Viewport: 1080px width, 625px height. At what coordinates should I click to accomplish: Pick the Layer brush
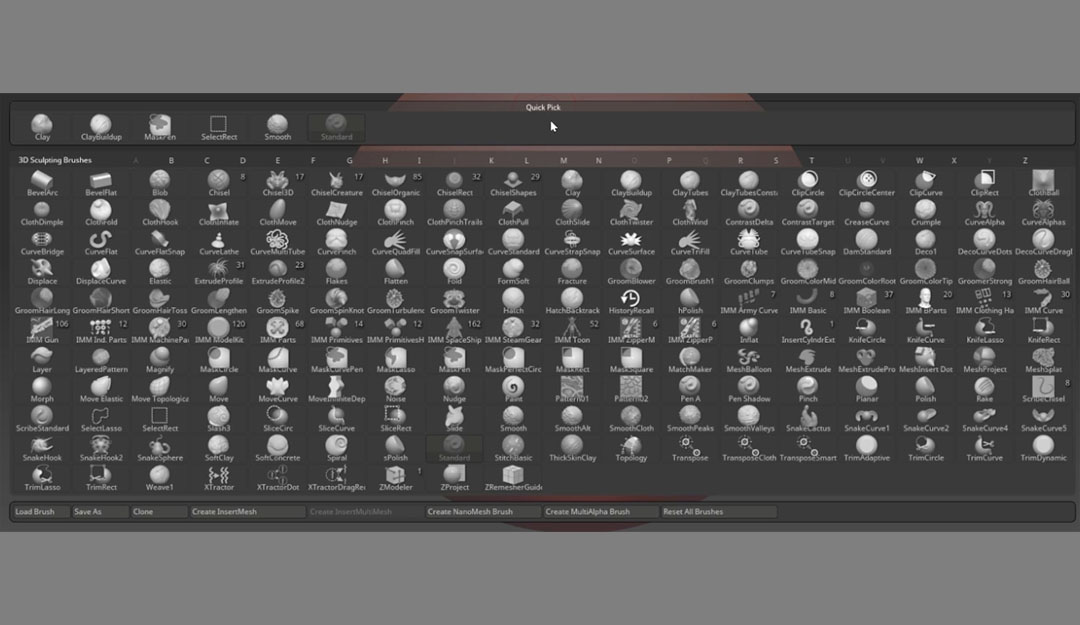coord(42,361)
